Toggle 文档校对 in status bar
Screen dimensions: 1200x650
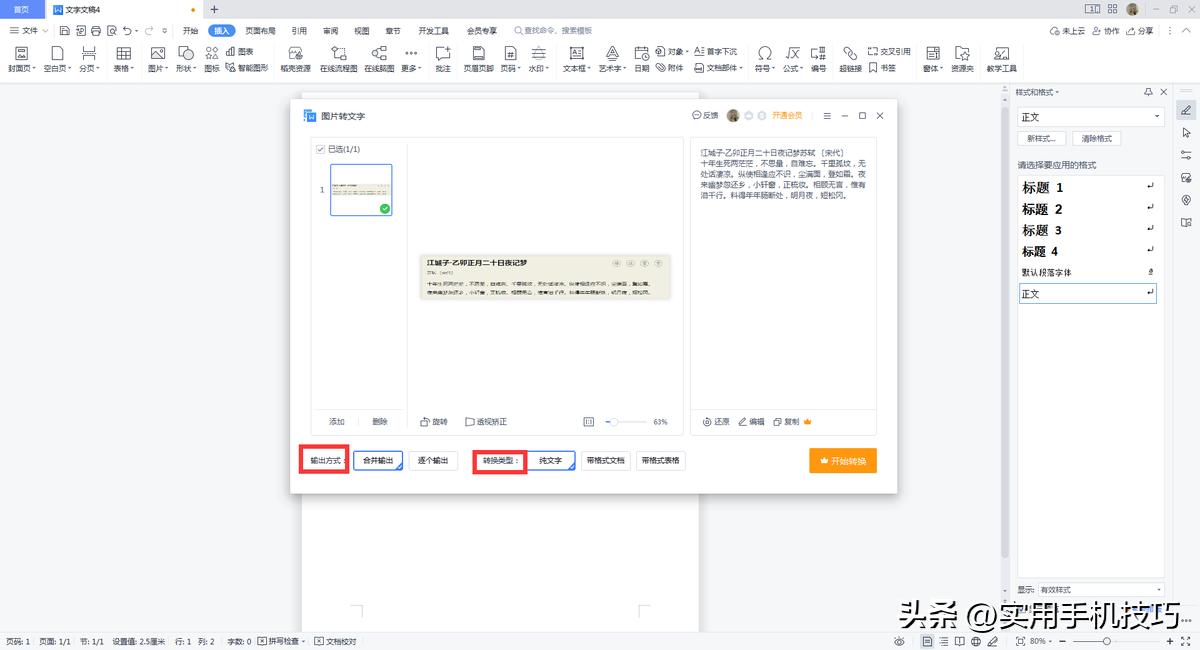(335, 641)
